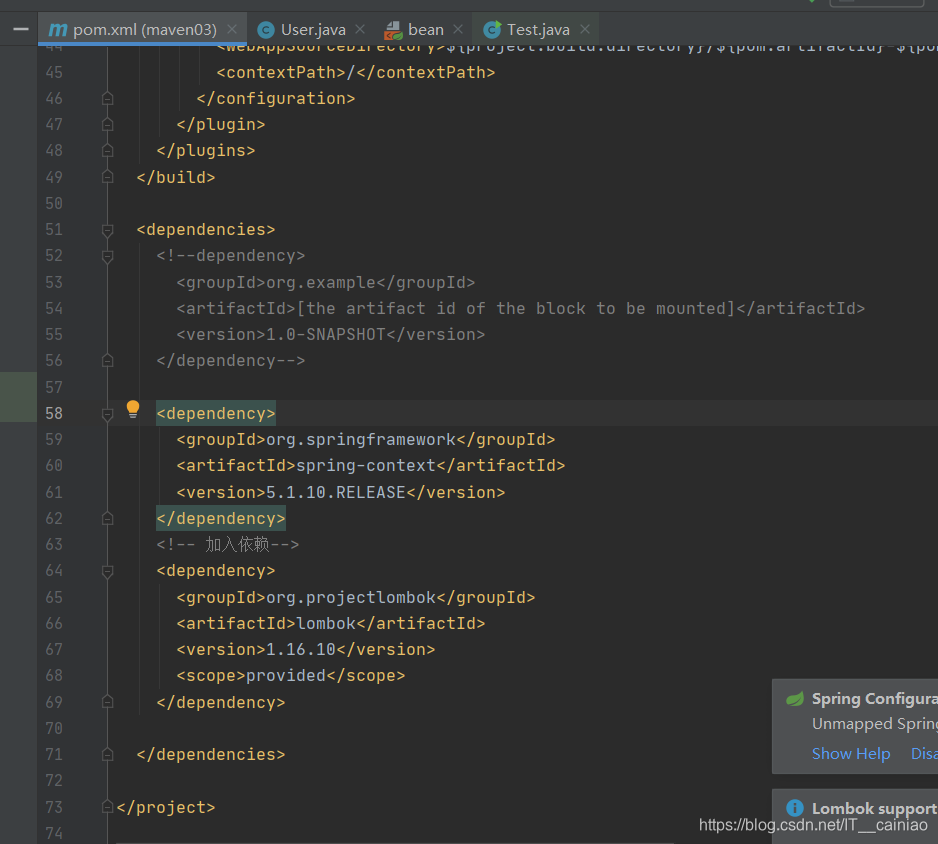Open Show Help link in Spring notification
938x844 pixels.
point(851,754)
